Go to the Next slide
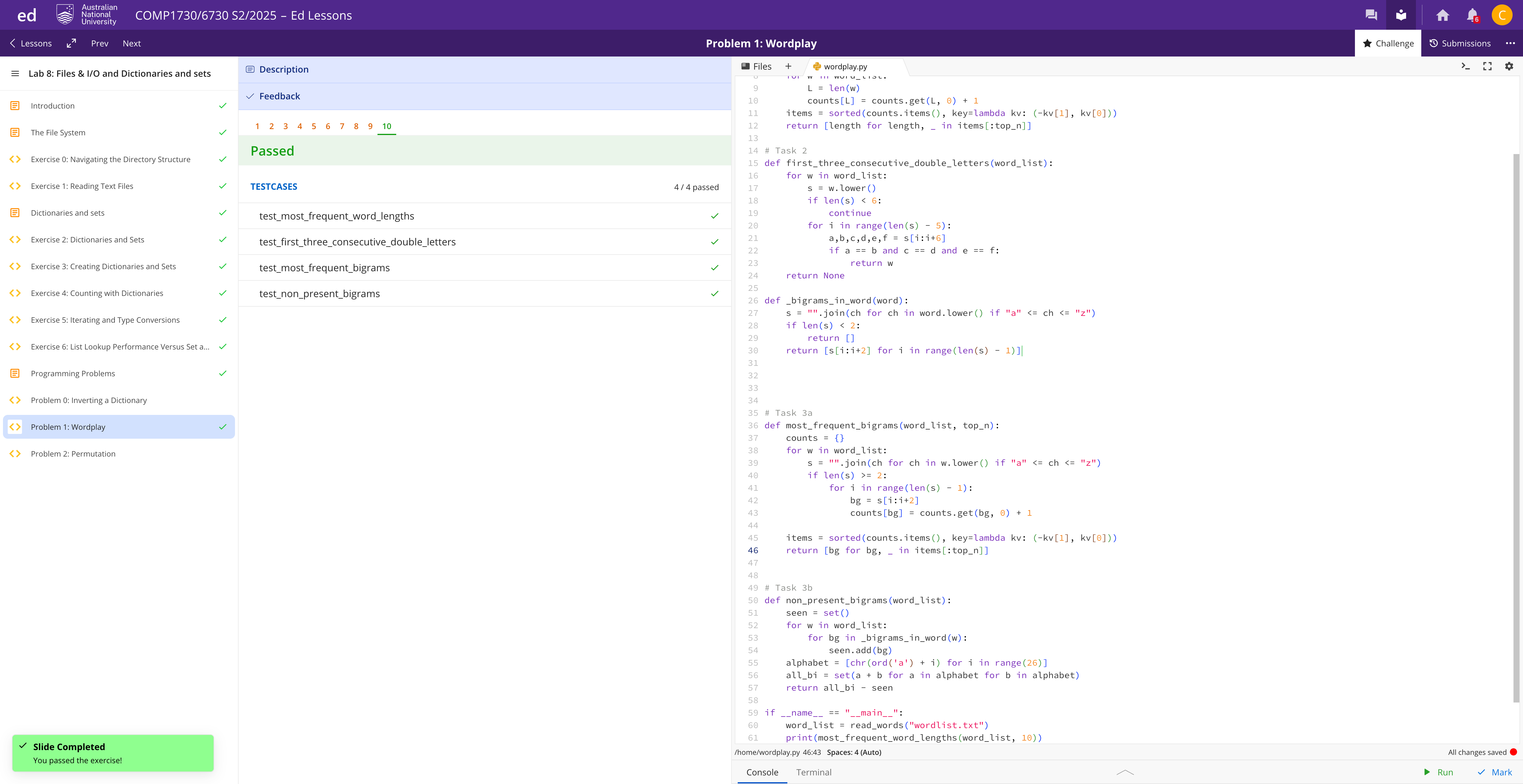 pos(132,43)
